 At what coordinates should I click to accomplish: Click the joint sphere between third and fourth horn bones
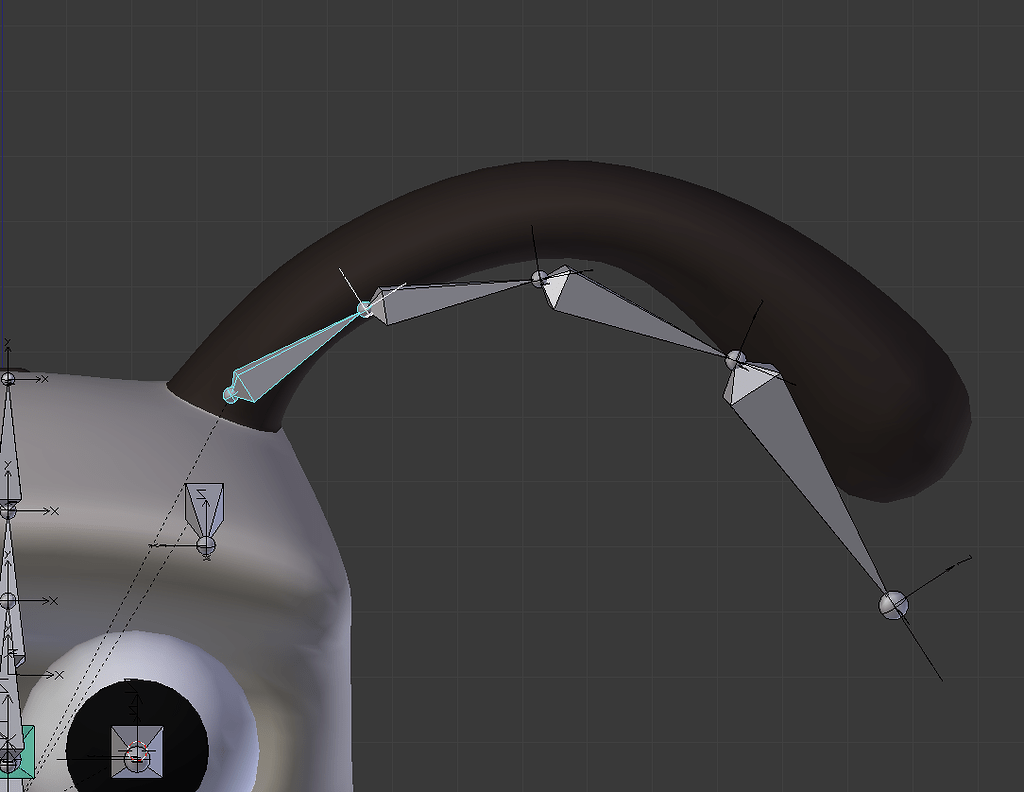tap(736, 360)
